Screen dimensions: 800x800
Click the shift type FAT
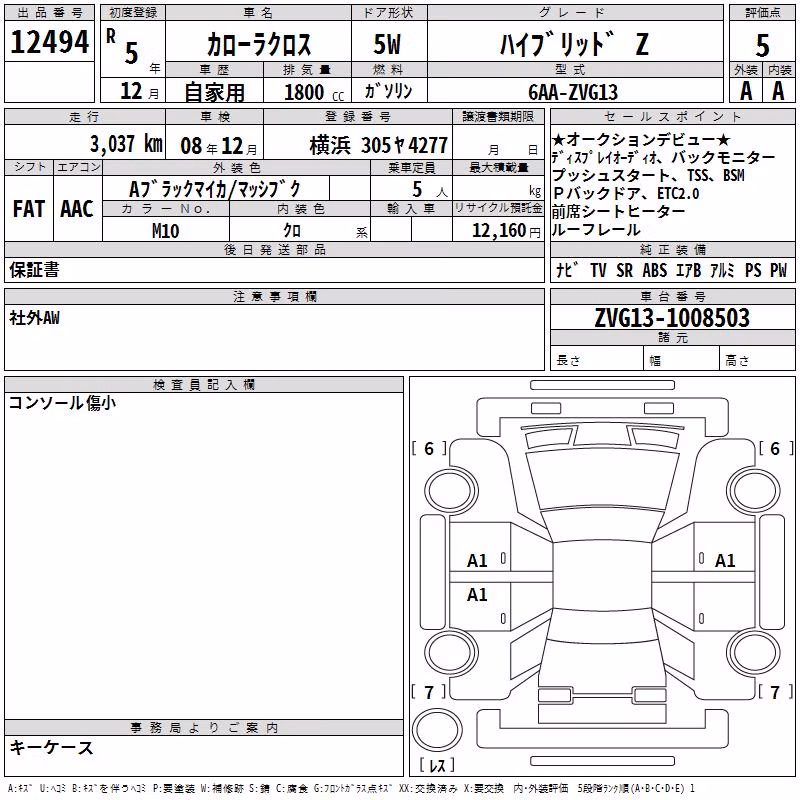pos(29,209)
